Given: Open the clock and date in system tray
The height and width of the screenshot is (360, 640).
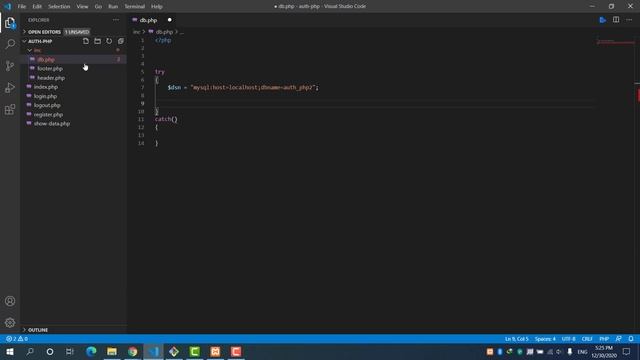Looking at the screenshot, I should coord(604,351).
